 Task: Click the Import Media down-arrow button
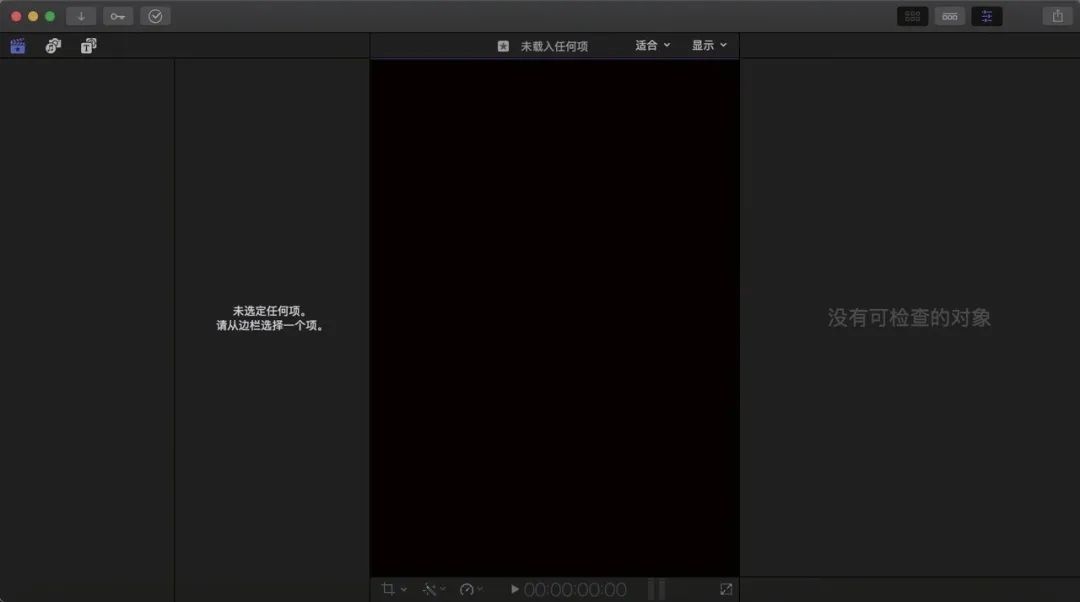[81, 16]
